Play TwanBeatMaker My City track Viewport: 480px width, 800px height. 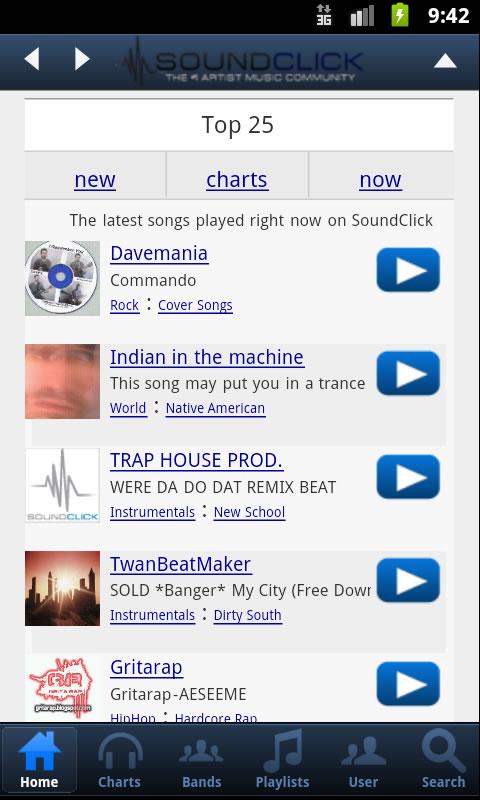(408, 580)
